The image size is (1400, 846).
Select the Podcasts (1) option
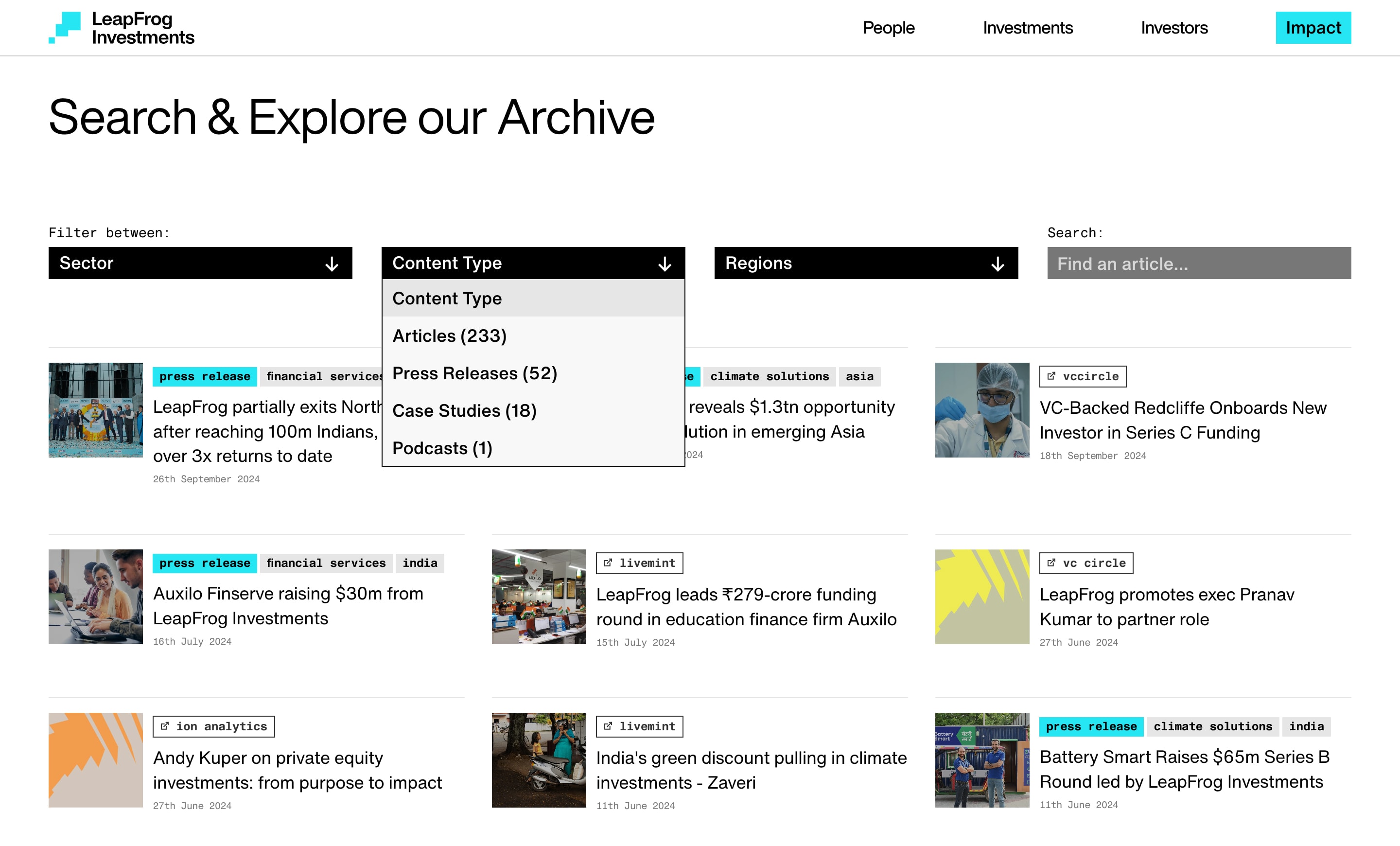click(442, 448)
